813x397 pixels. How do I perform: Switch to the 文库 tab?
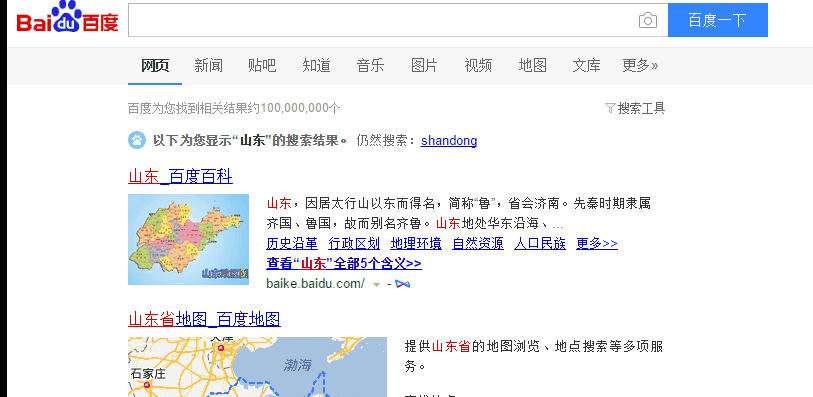[586, 66]
